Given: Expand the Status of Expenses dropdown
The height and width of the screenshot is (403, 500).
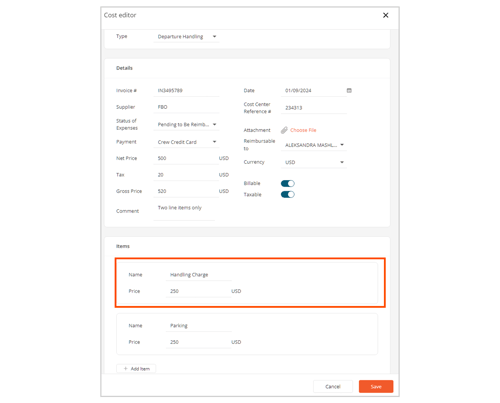Looking at the screenshot, I should coord(186,124).
